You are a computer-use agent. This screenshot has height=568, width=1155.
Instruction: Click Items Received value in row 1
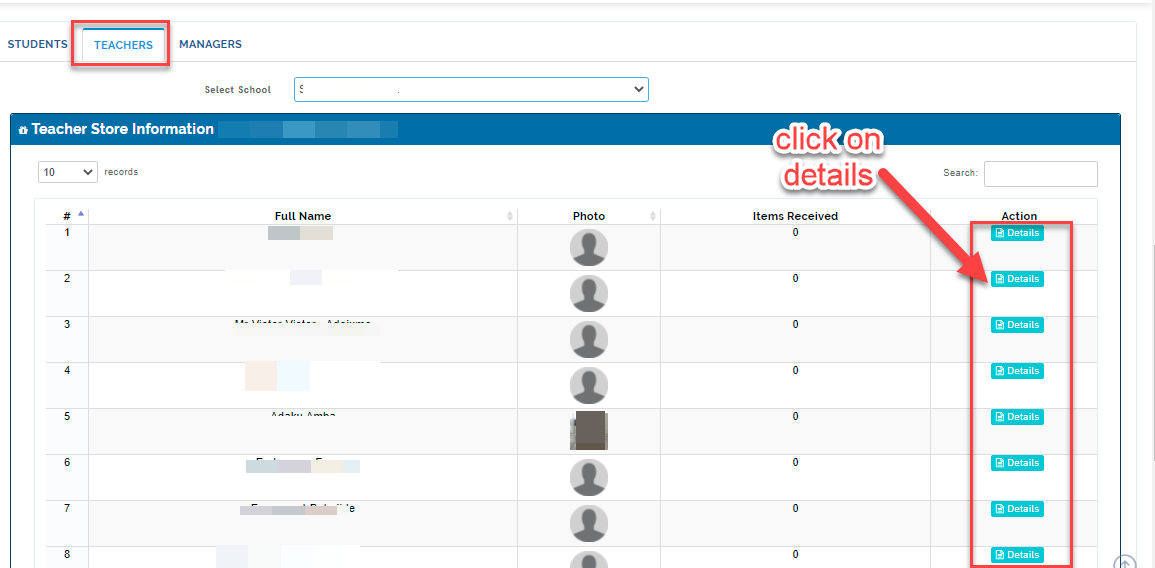point(795,233)
